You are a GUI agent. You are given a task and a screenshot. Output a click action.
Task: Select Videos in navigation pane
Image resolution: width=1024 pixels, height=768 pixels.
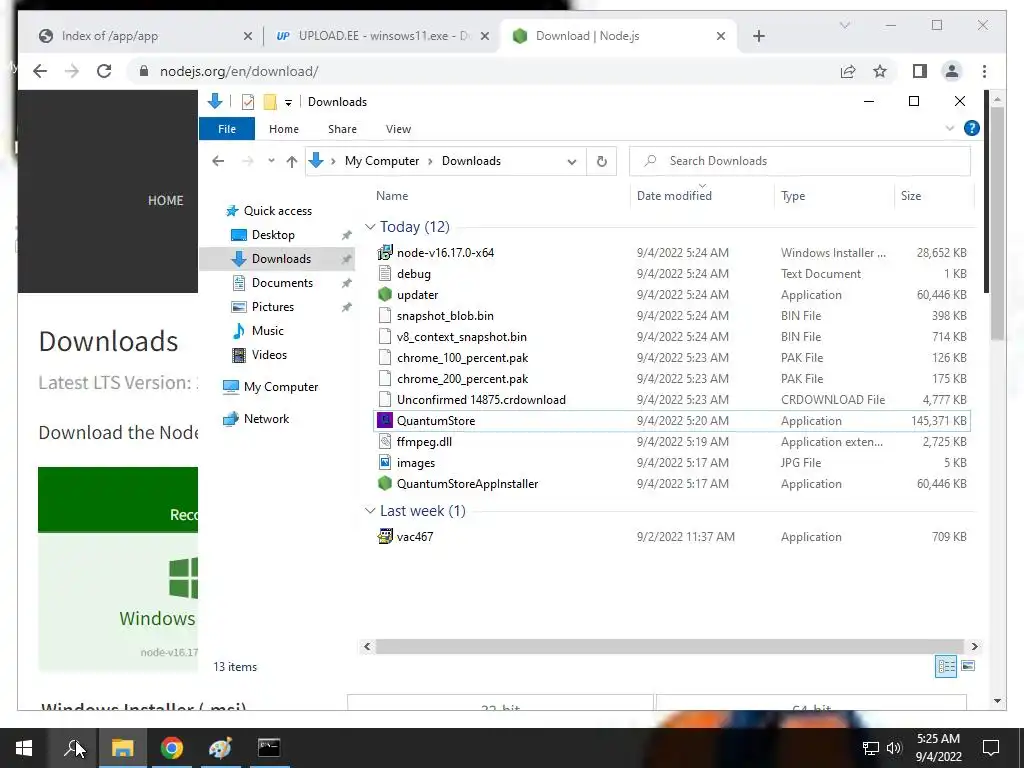click(269, 355)
